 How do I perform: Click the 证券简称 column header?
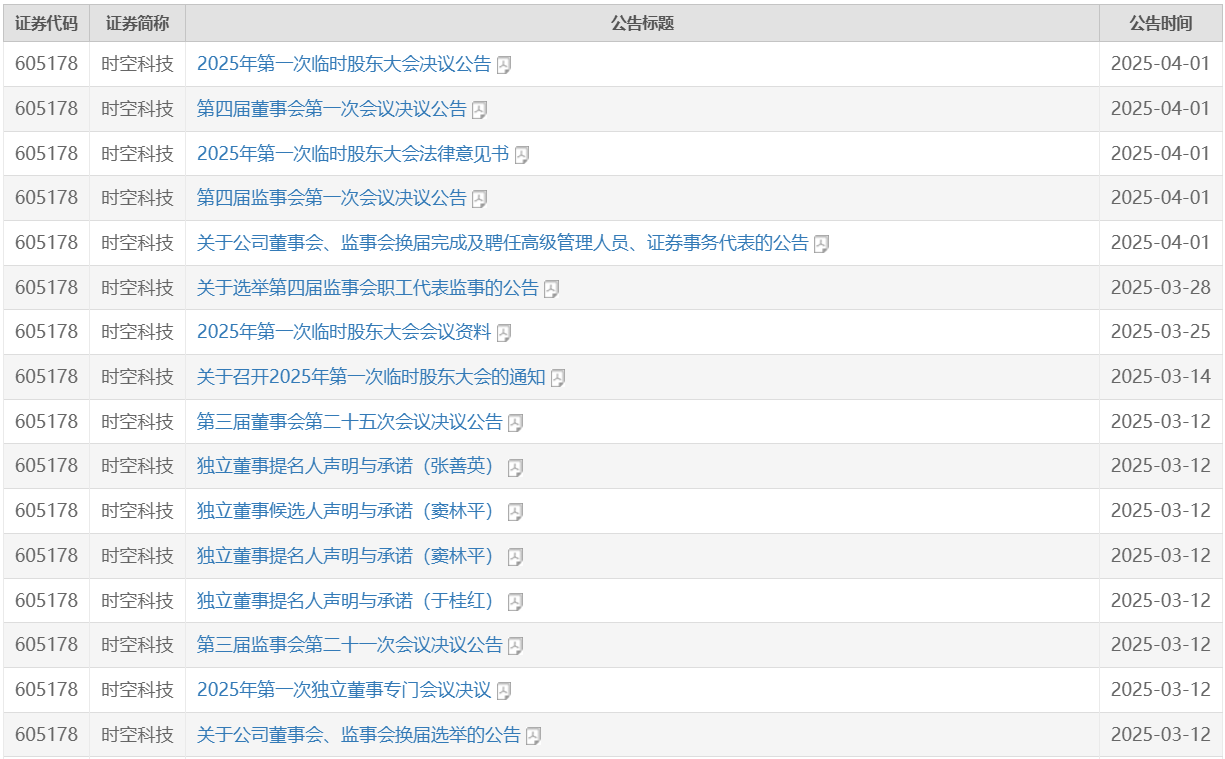click(137, 23)
